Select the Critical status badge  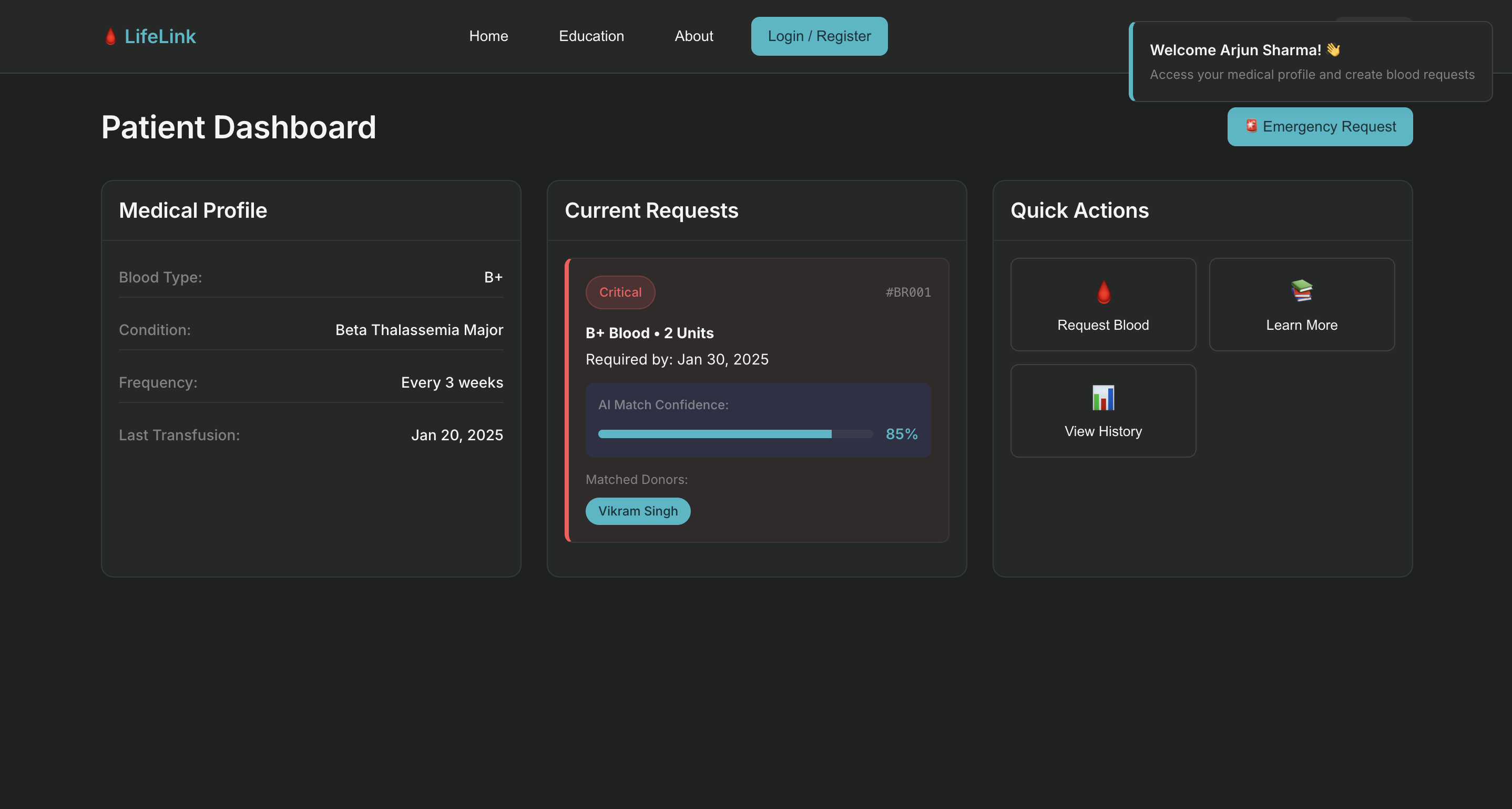click(x=620, y=292)
